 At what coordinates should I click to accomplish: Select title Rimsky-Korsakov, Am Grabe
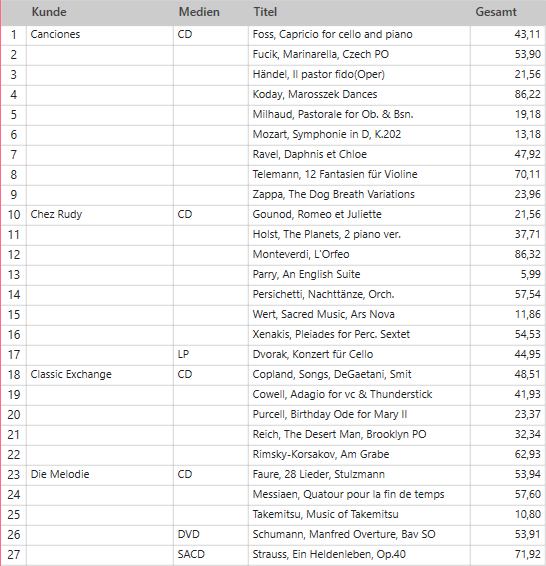pyautogui.click(x=359, y=455)
